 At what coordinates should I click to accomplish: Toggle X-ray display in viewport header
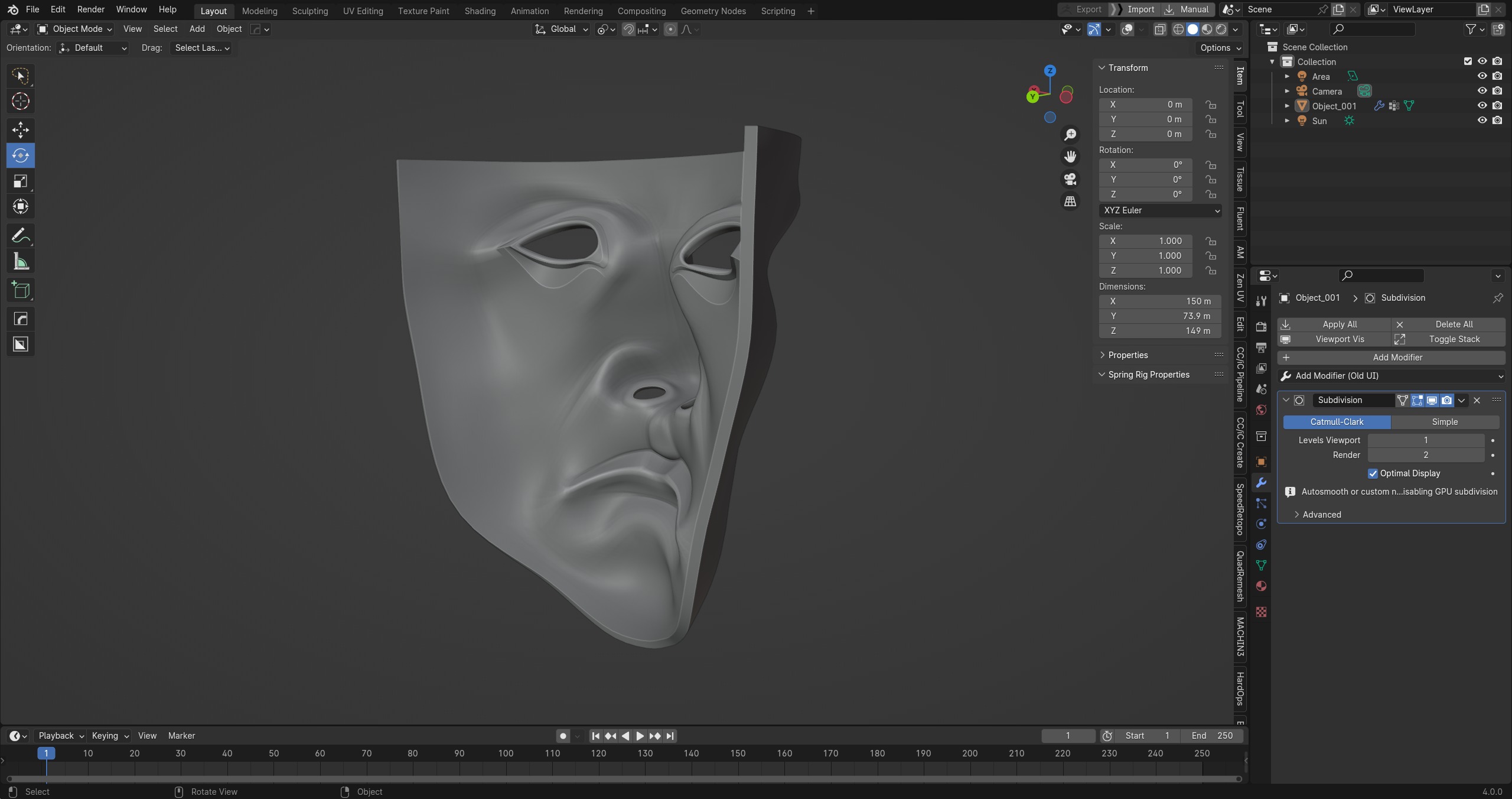1160,29
